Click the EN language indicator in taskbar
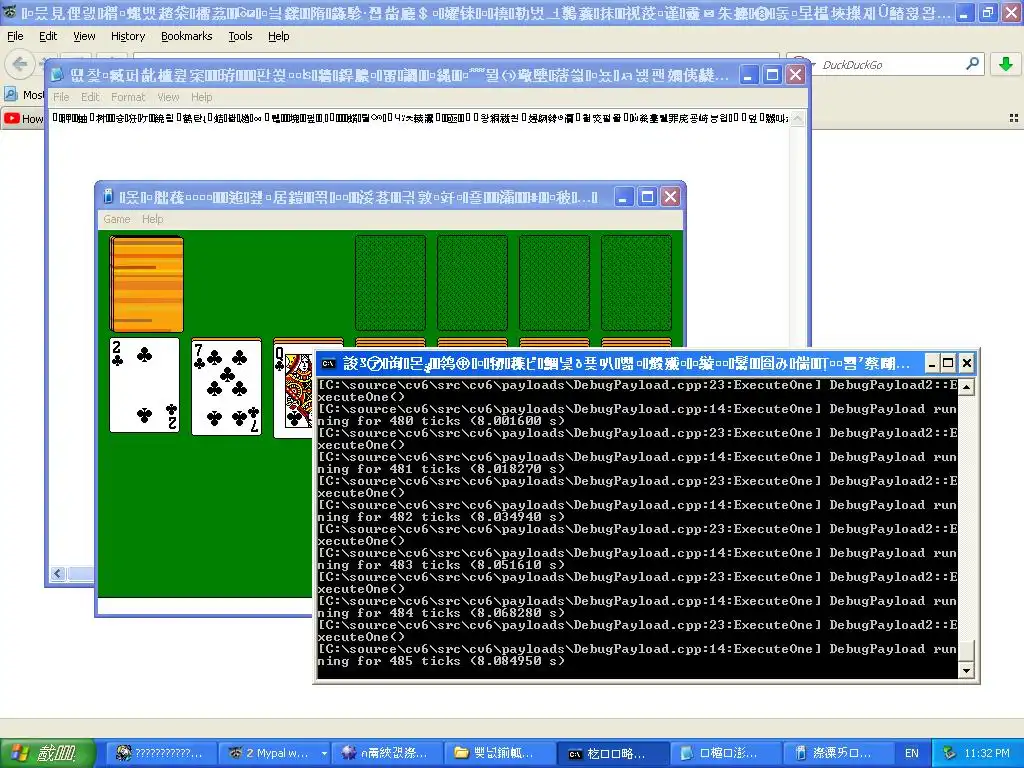This screenshot has height=768, width=1024. pyautogui.click(x=912, y=753)
